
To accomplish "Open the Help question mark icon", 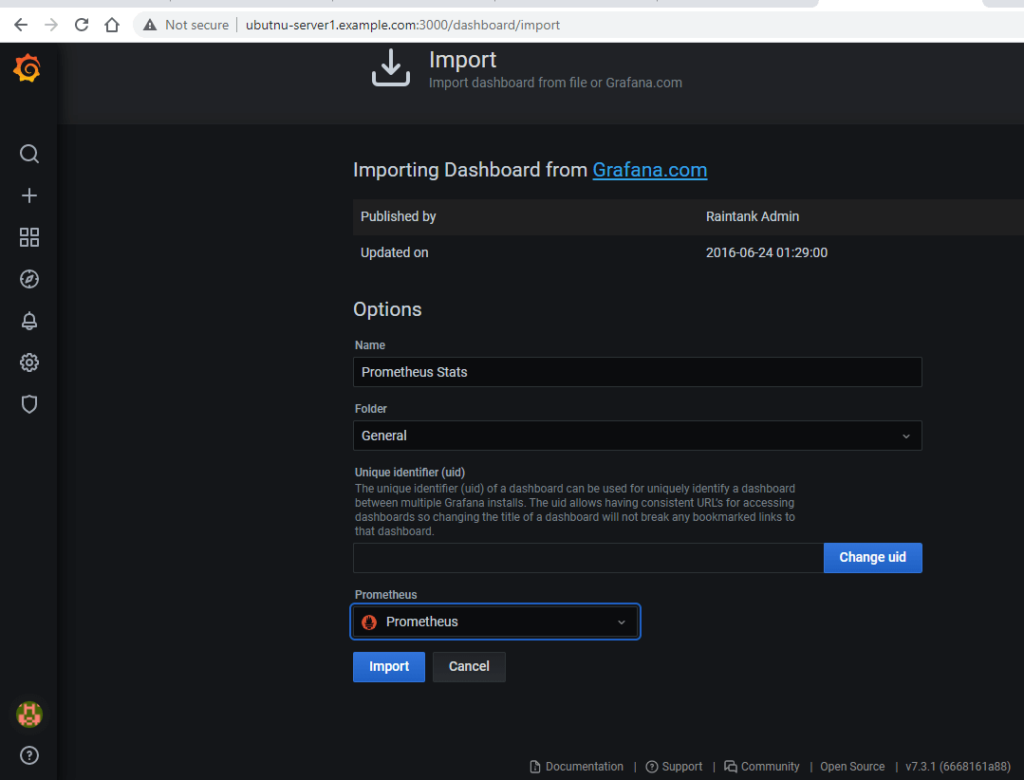I will pyautogui.click(x=29, y=756).
